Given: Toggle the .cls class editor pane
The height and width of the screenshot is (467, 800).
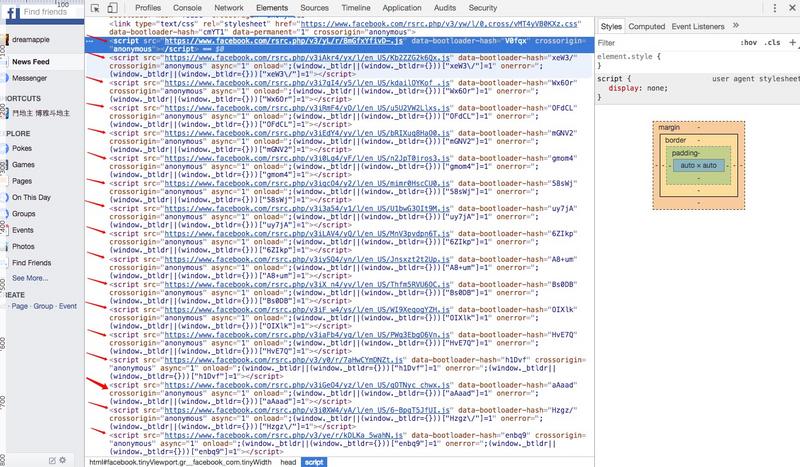Looking at the screenshot, I should click(772, 42).
